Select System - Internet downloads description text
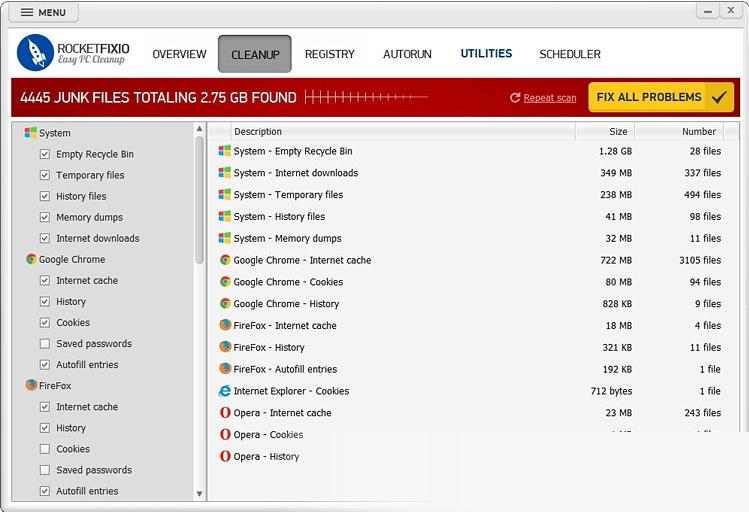Screen dimensions: 749x512 [x=296, y=173]
